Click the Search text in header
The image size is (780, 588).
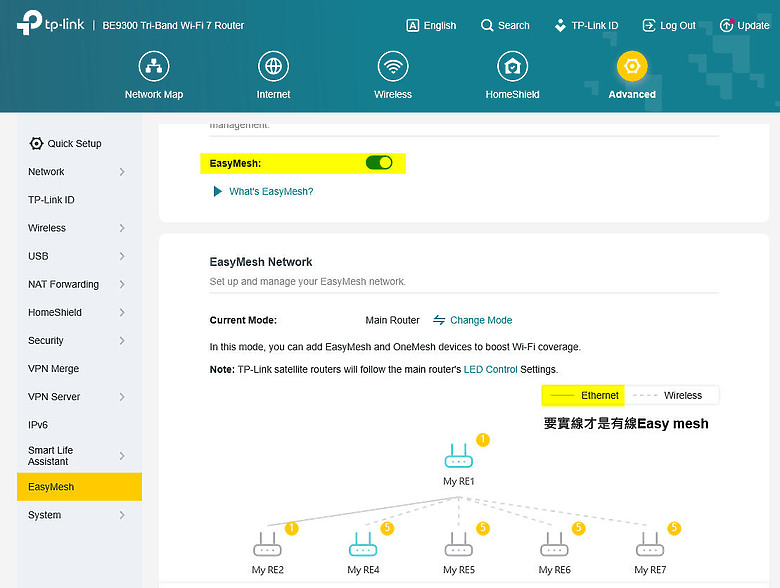514,25
